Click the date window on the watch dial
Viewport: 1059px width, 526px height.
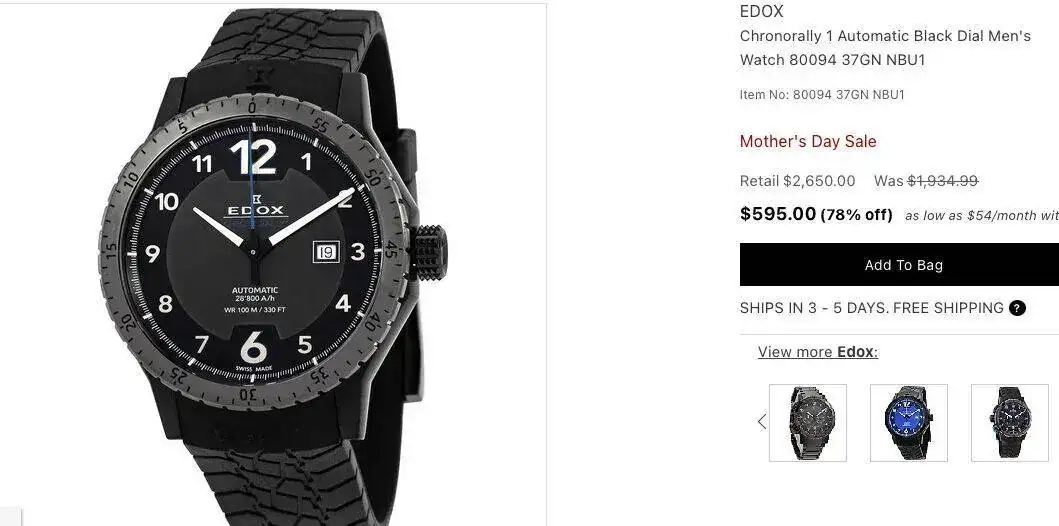pos(326,252)
